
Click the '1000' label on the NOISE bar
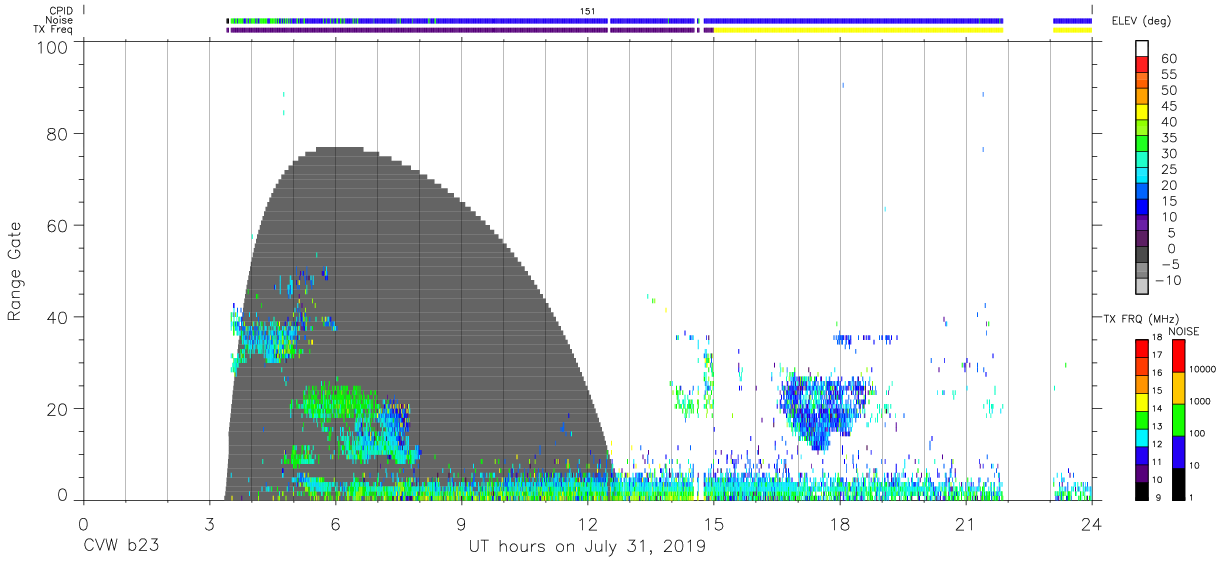[1202, 401]
